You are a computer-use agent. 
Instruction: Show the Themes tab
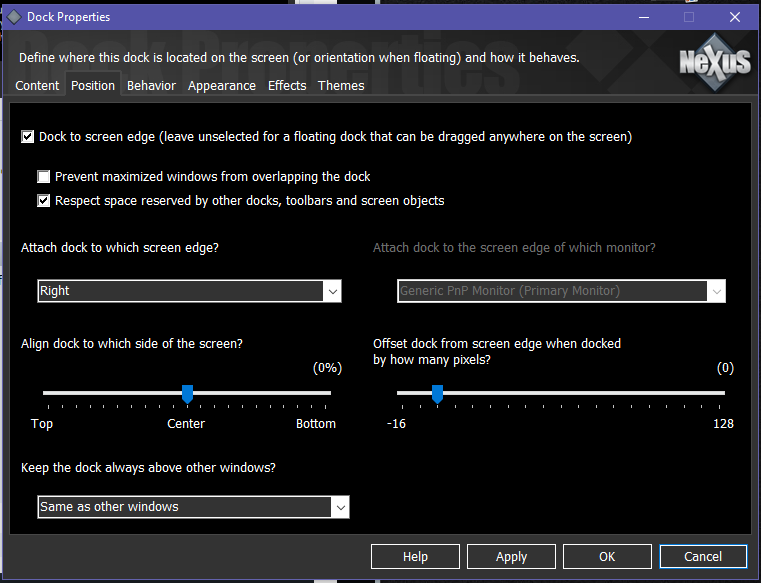[341, 86]
